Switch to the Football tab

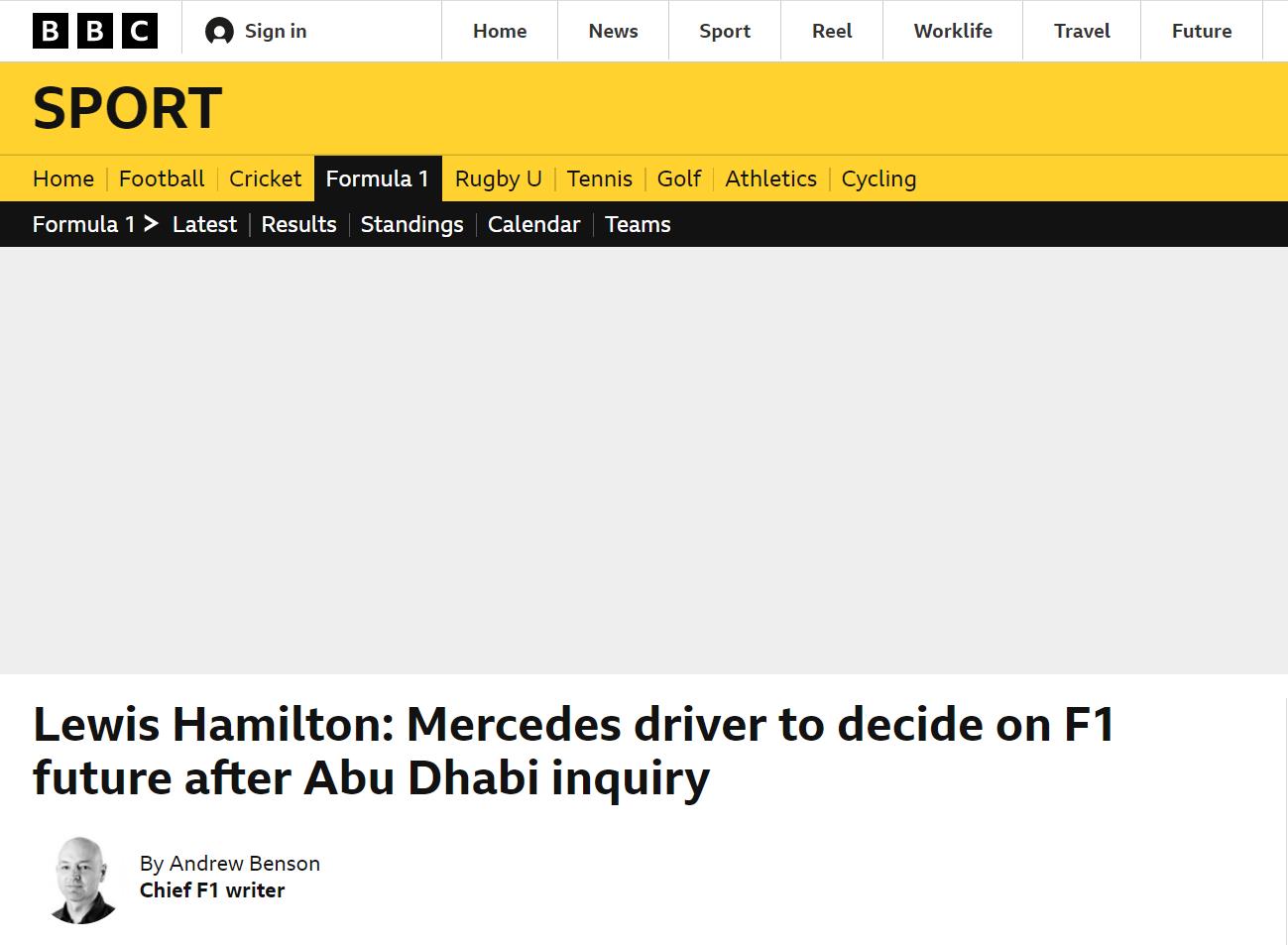click(x=162, y=179)
